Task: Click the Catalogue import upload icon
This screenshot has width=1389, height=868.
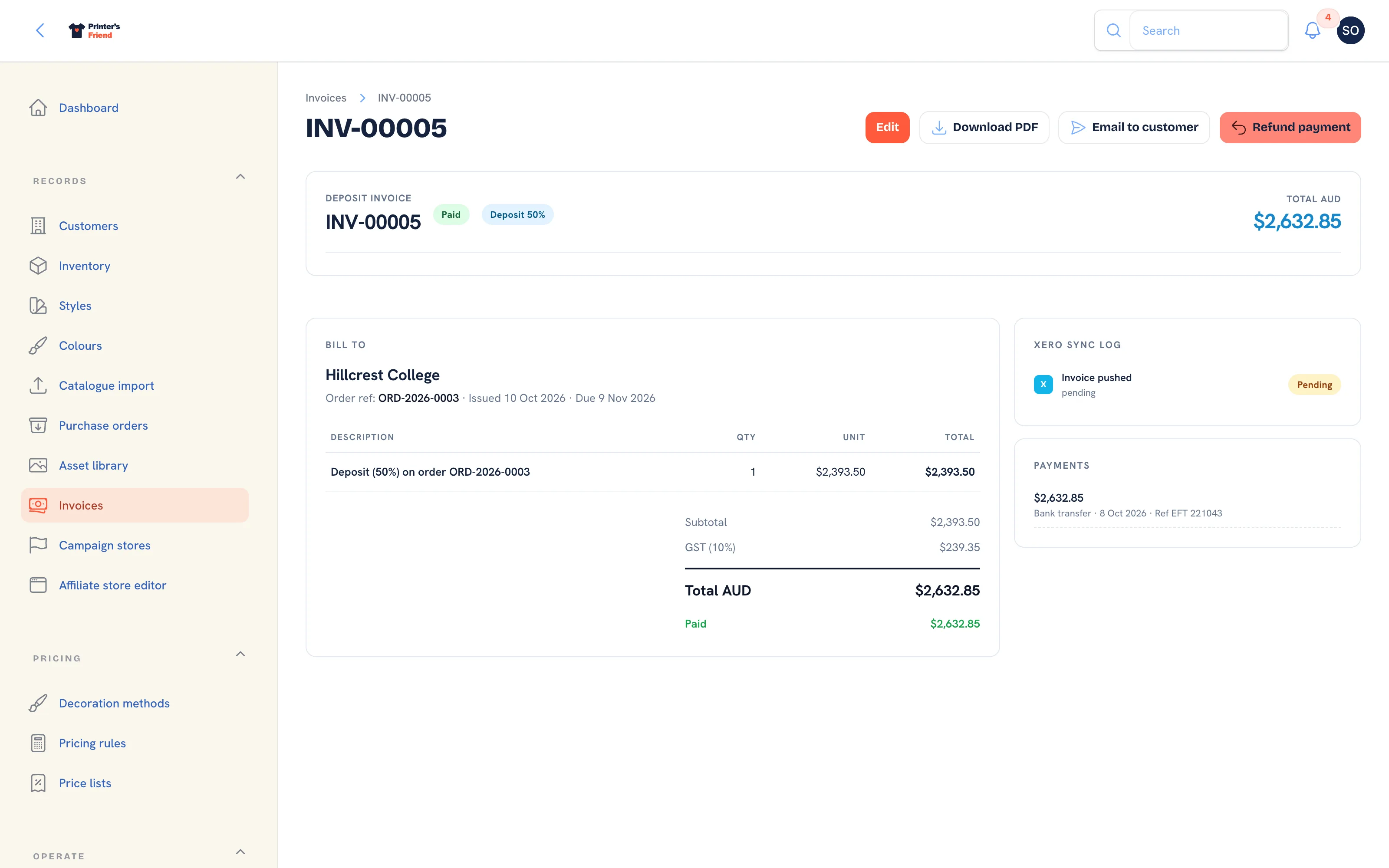Action: 38,386
